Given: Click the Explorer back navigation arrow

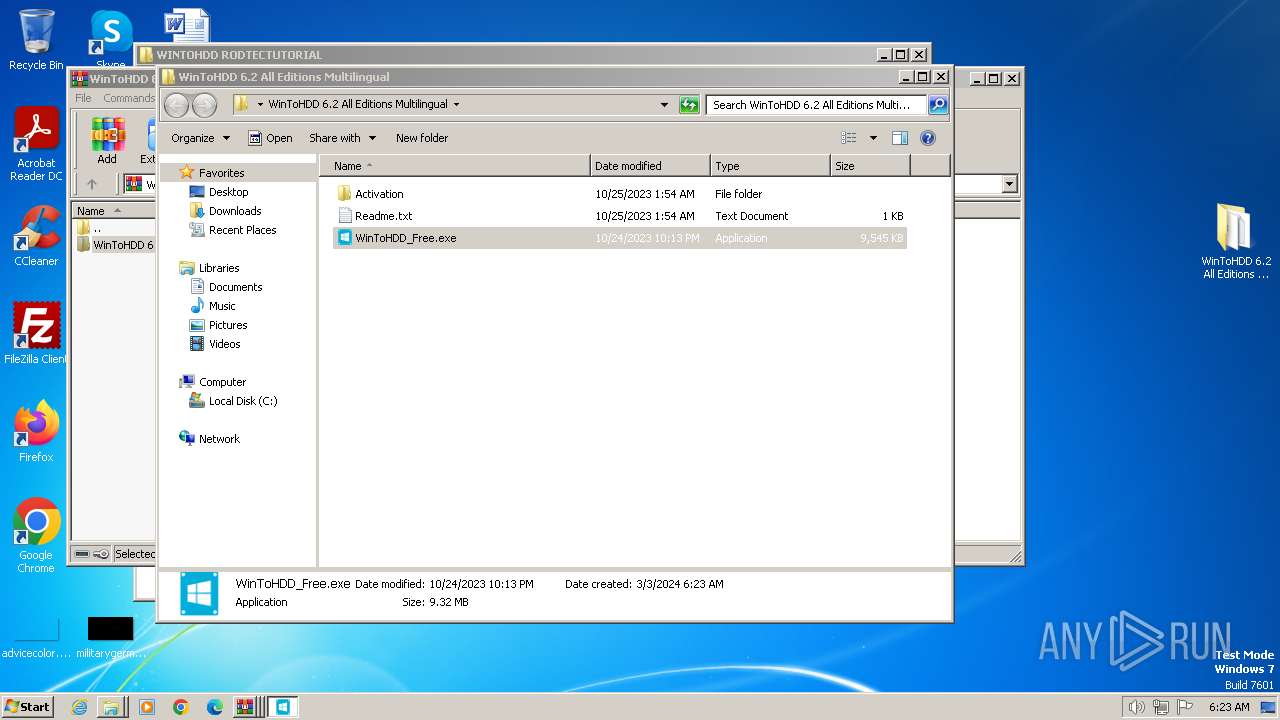Looking at the screenshot, I should coord(176,105).
